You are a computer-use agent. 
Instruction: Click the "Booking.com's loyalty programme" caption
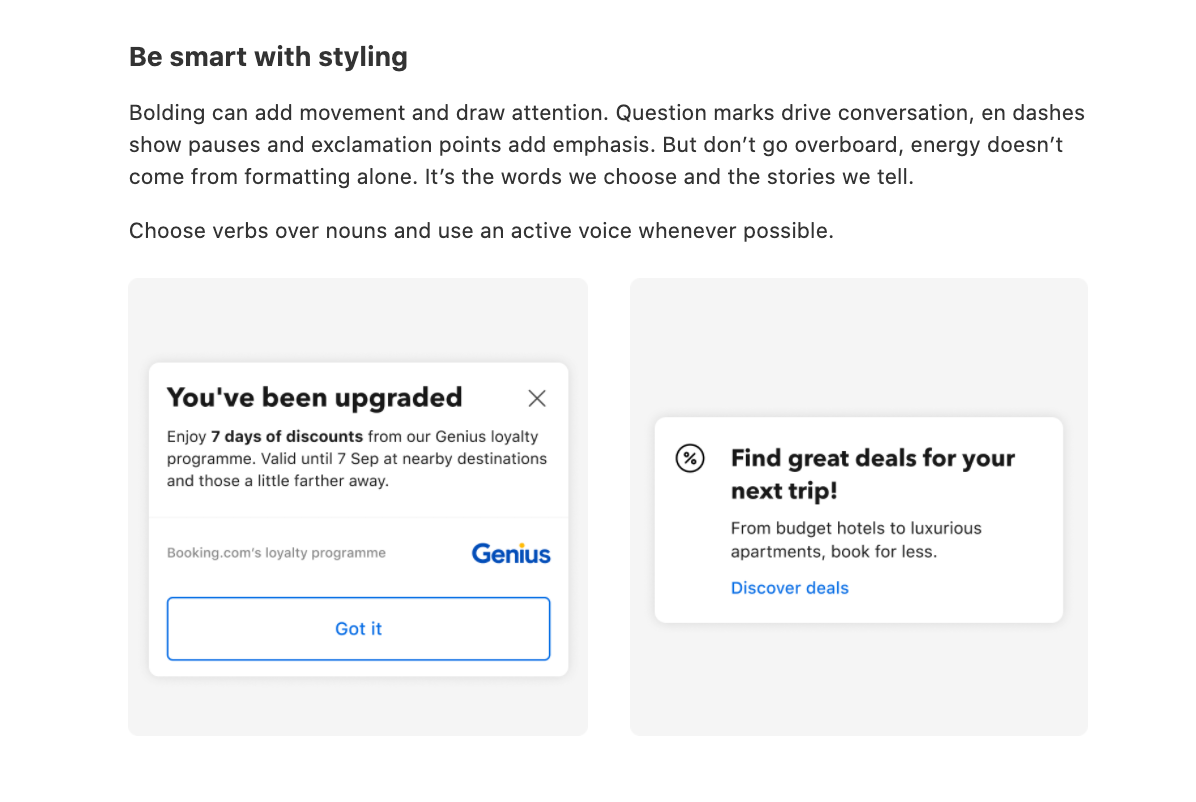[276, 553]
